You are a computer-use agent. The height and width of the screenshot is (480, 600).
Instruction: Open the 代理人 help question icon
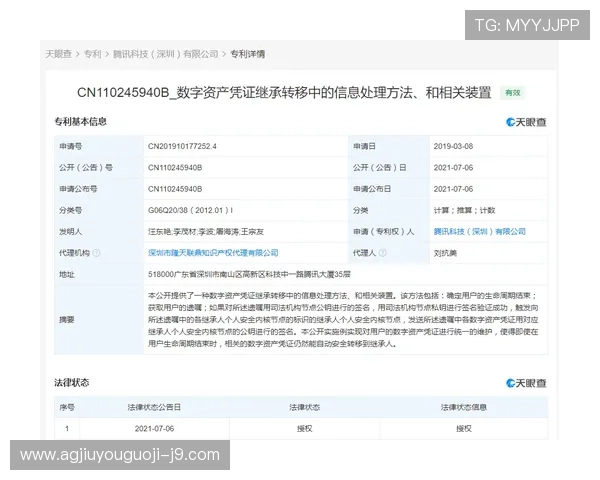click(x=383, y=253)
